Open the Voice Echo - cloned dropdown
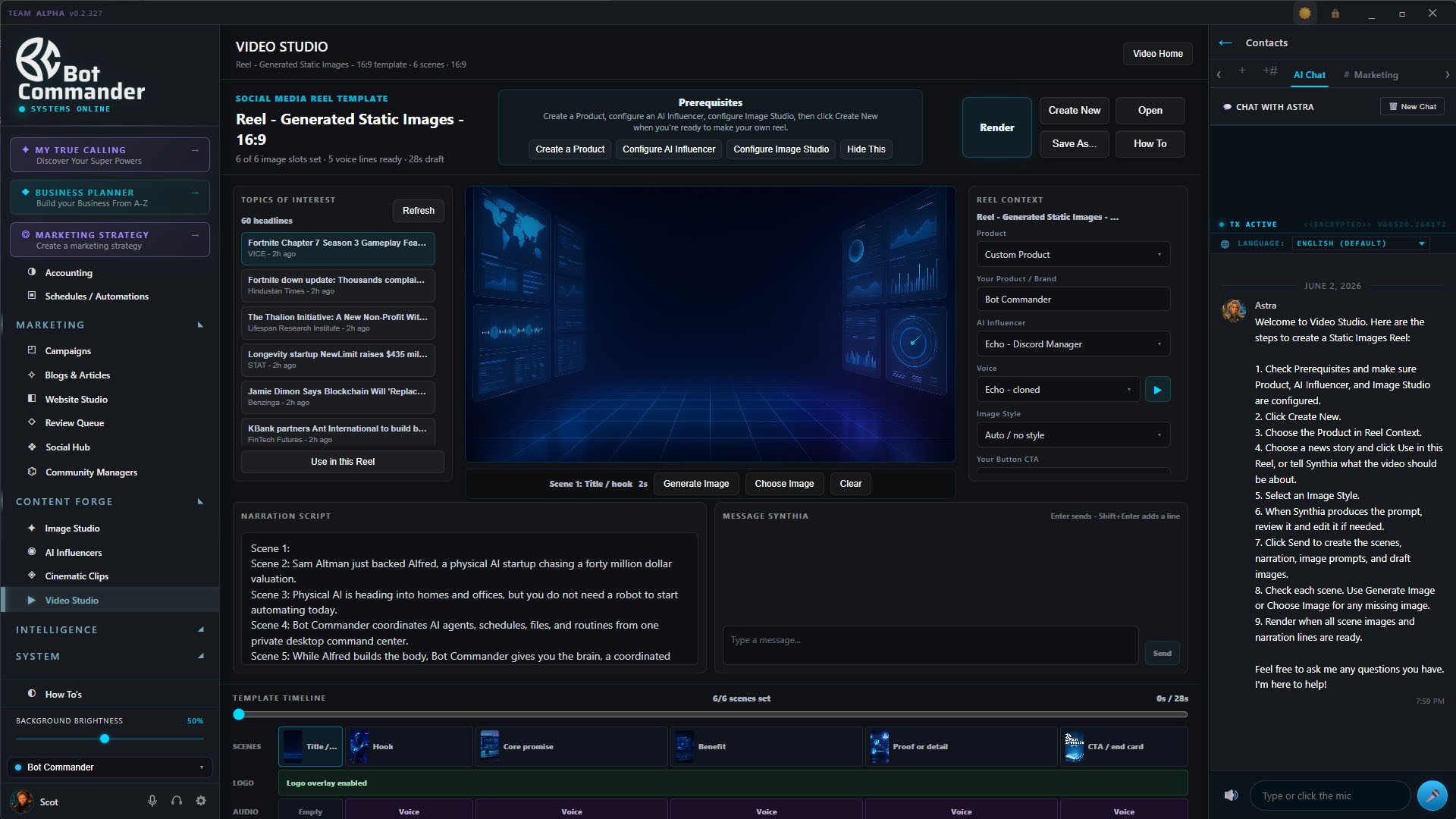 click(x=1058, y=390)
